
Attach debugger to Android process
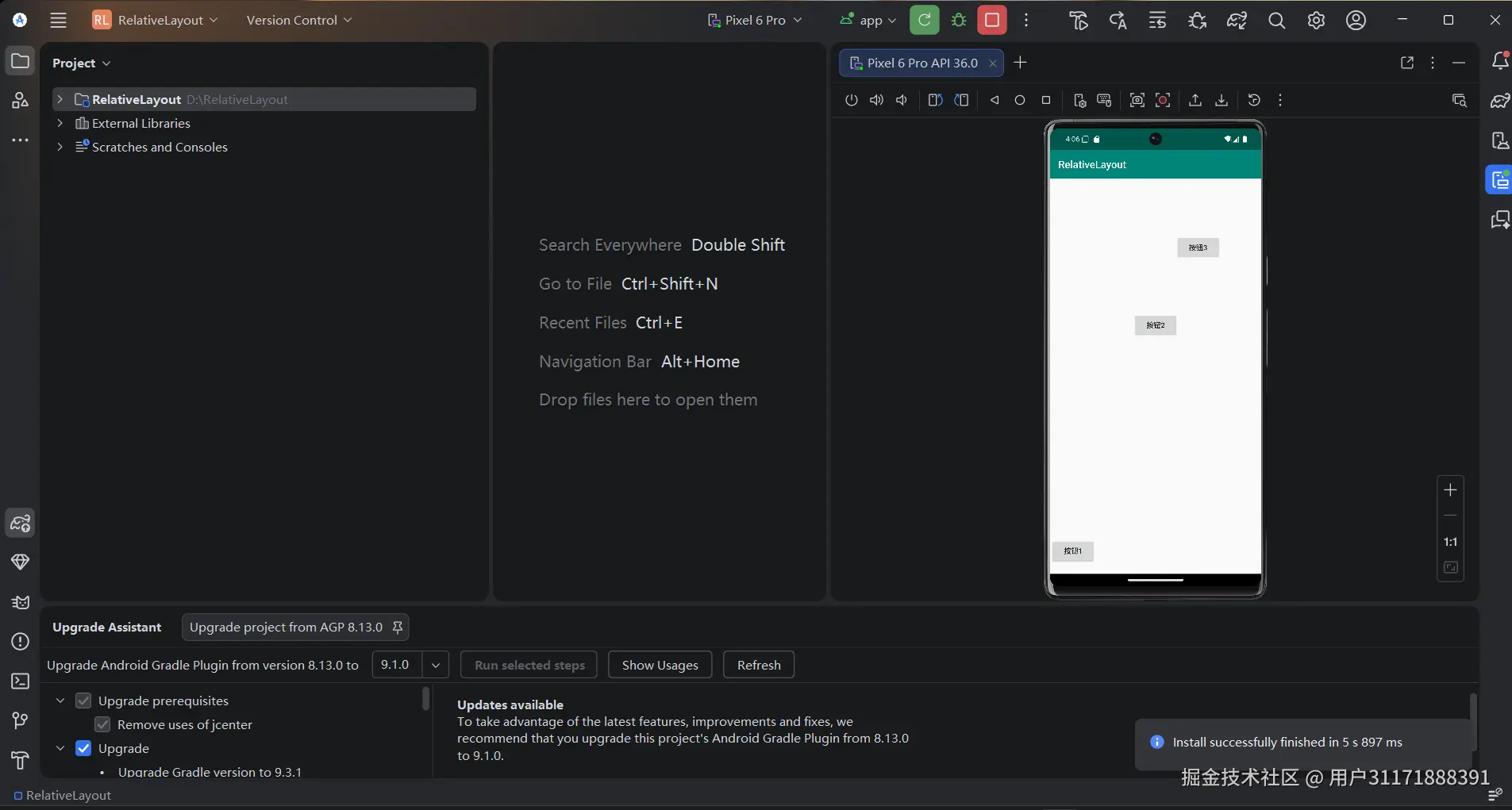pyautogui.click(x=1197, y=21)
